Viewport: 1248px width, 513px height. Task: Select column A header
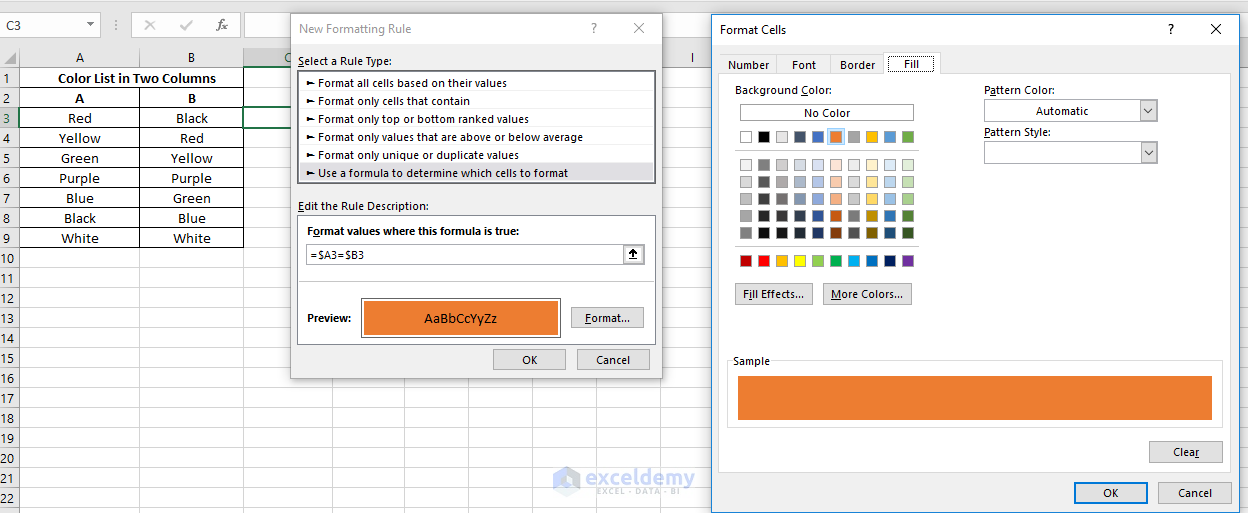point(80,58)
